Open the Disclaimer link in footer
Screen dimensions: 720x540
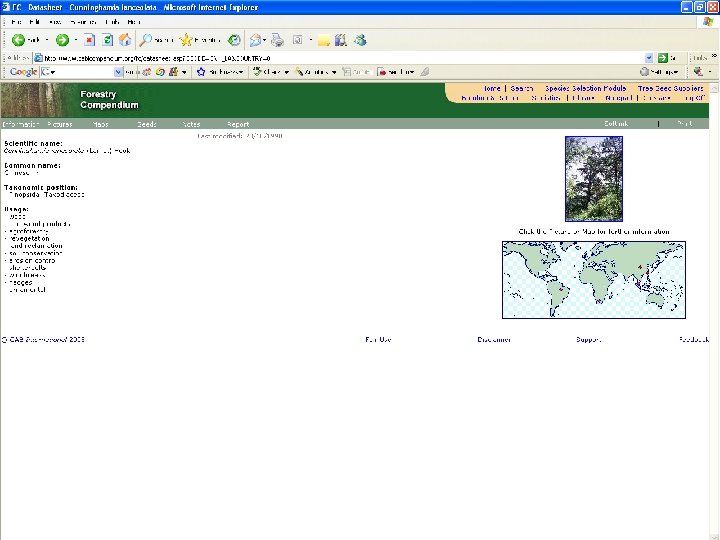[494, 339]
